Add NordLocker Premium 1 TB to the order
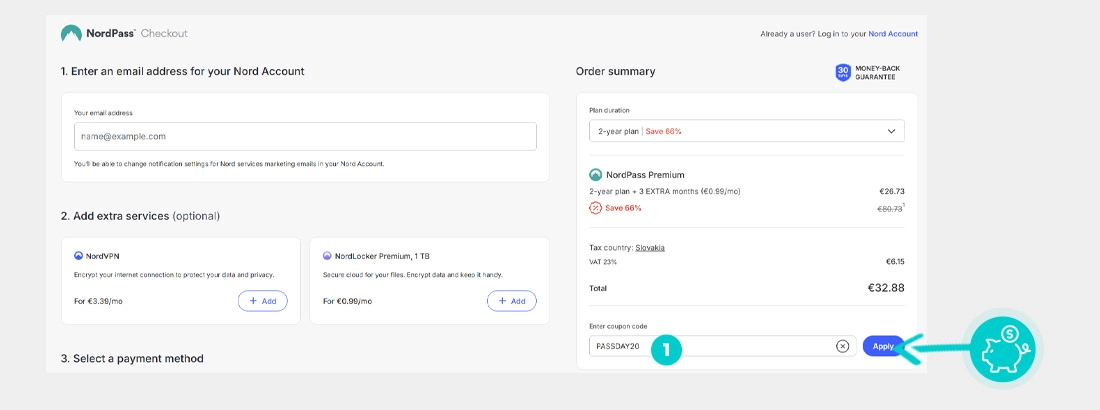 511,301
